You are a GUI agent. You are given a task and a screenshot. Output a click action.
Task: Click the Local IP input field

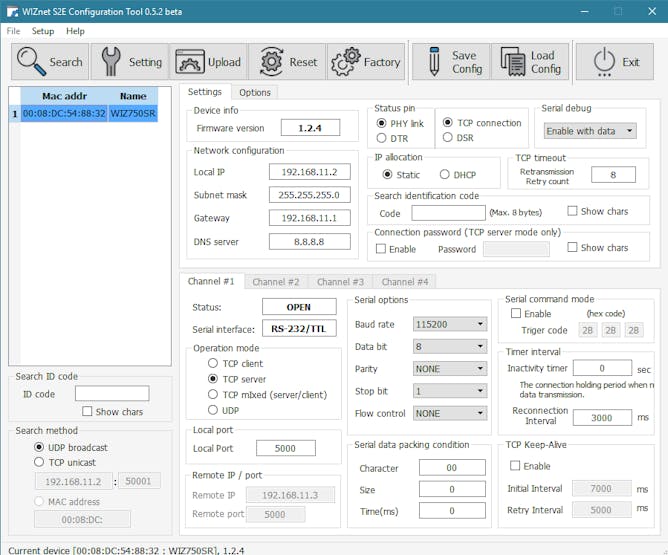tap(310, 172)
